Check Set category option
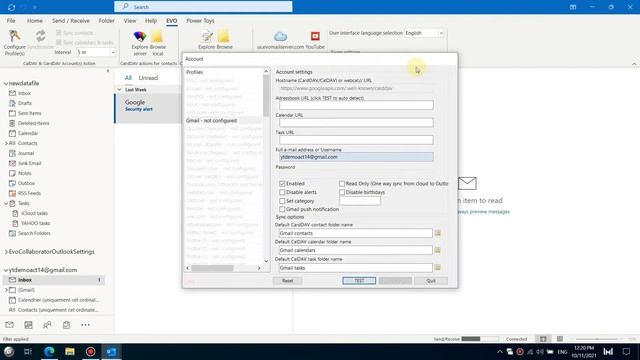Viewport: 640px width, 360px height. [x=282, y=201]
